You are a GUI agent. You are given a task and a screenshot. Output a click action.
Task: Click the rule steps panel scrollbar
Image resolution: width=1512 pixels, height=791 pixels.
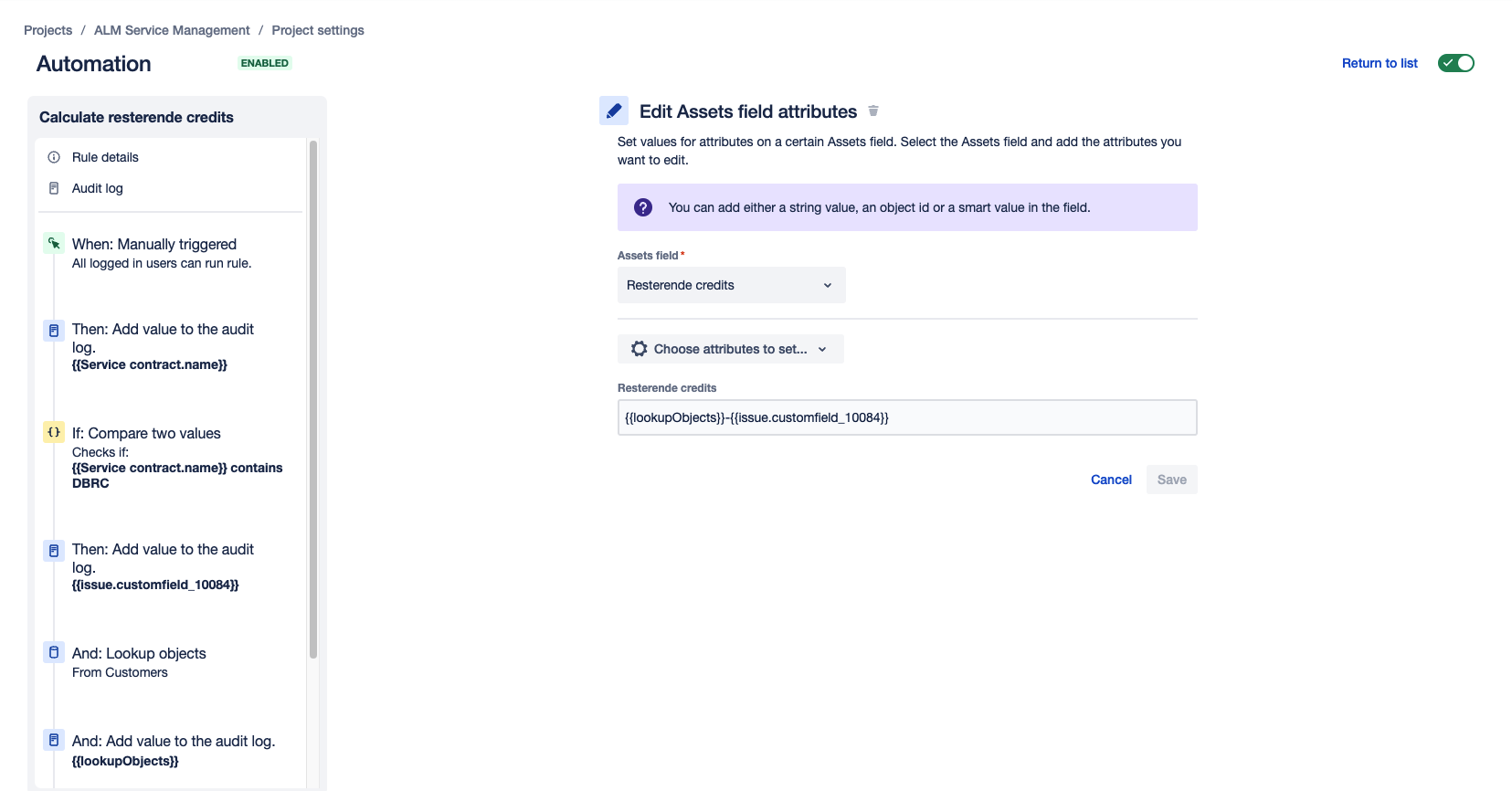point(313,399)
